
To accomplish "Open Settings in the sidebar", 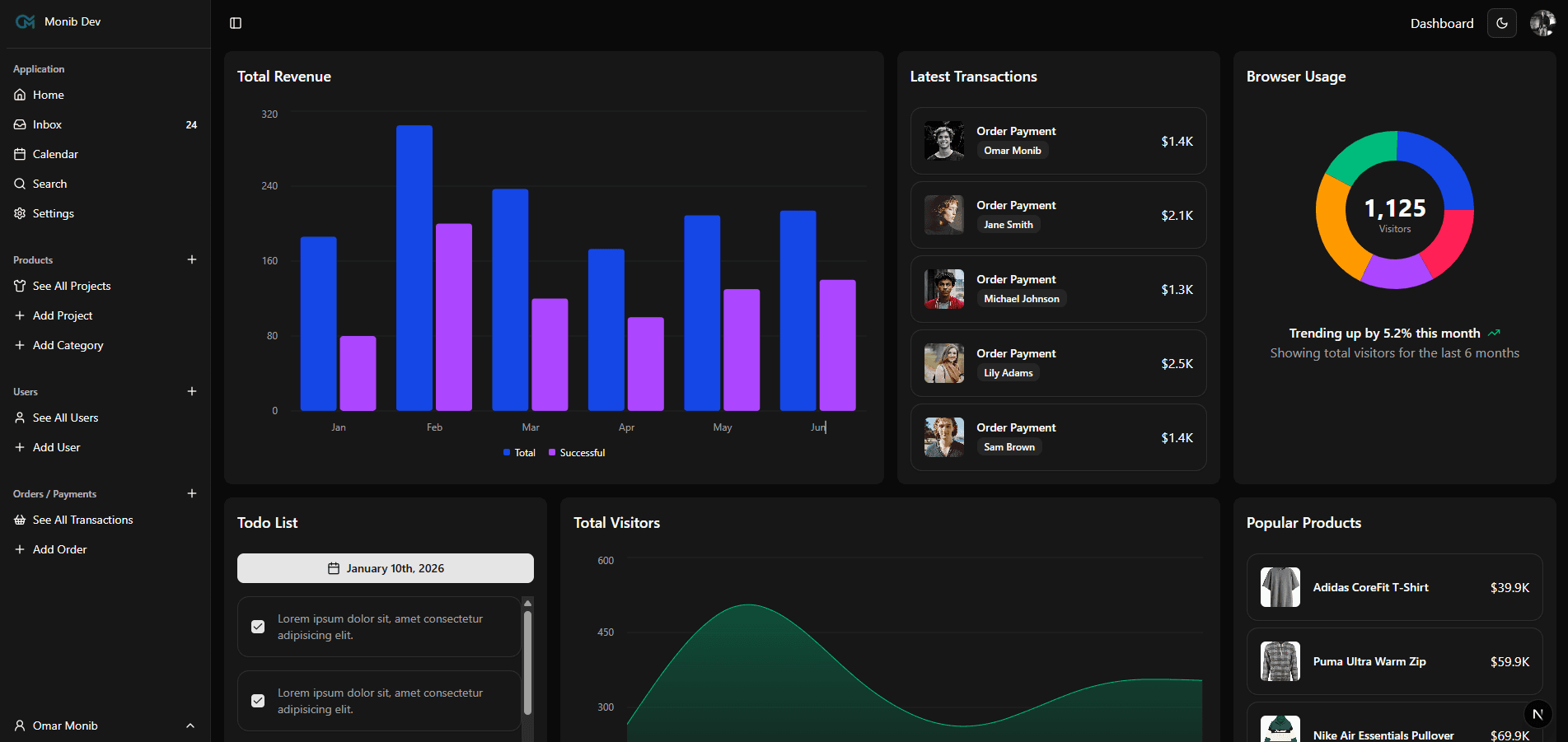I will click(105, 213).
